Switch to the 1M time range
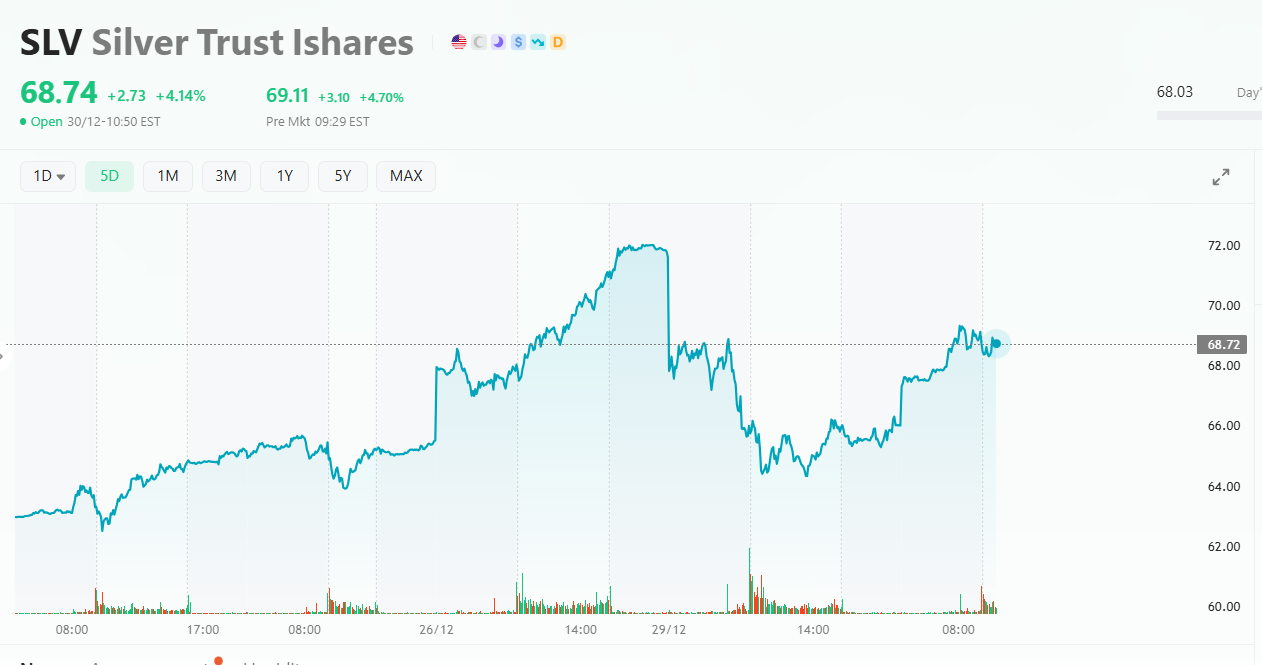Viewport: 1262px width, 665px height. click(167, 177)
